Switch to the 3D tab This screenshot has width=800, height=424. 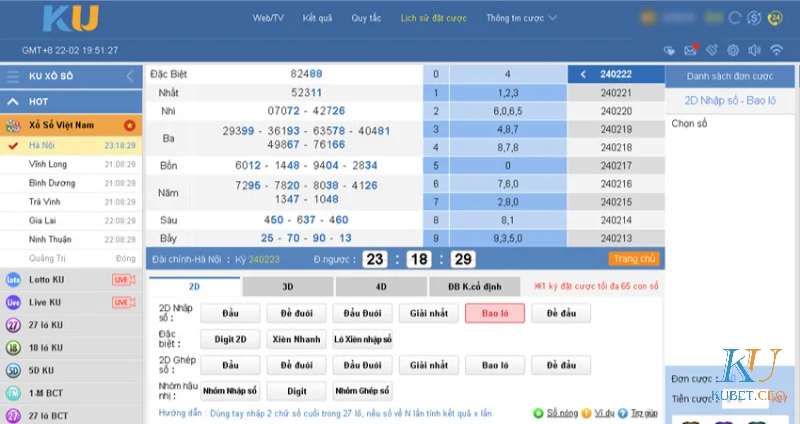point(287,287)
